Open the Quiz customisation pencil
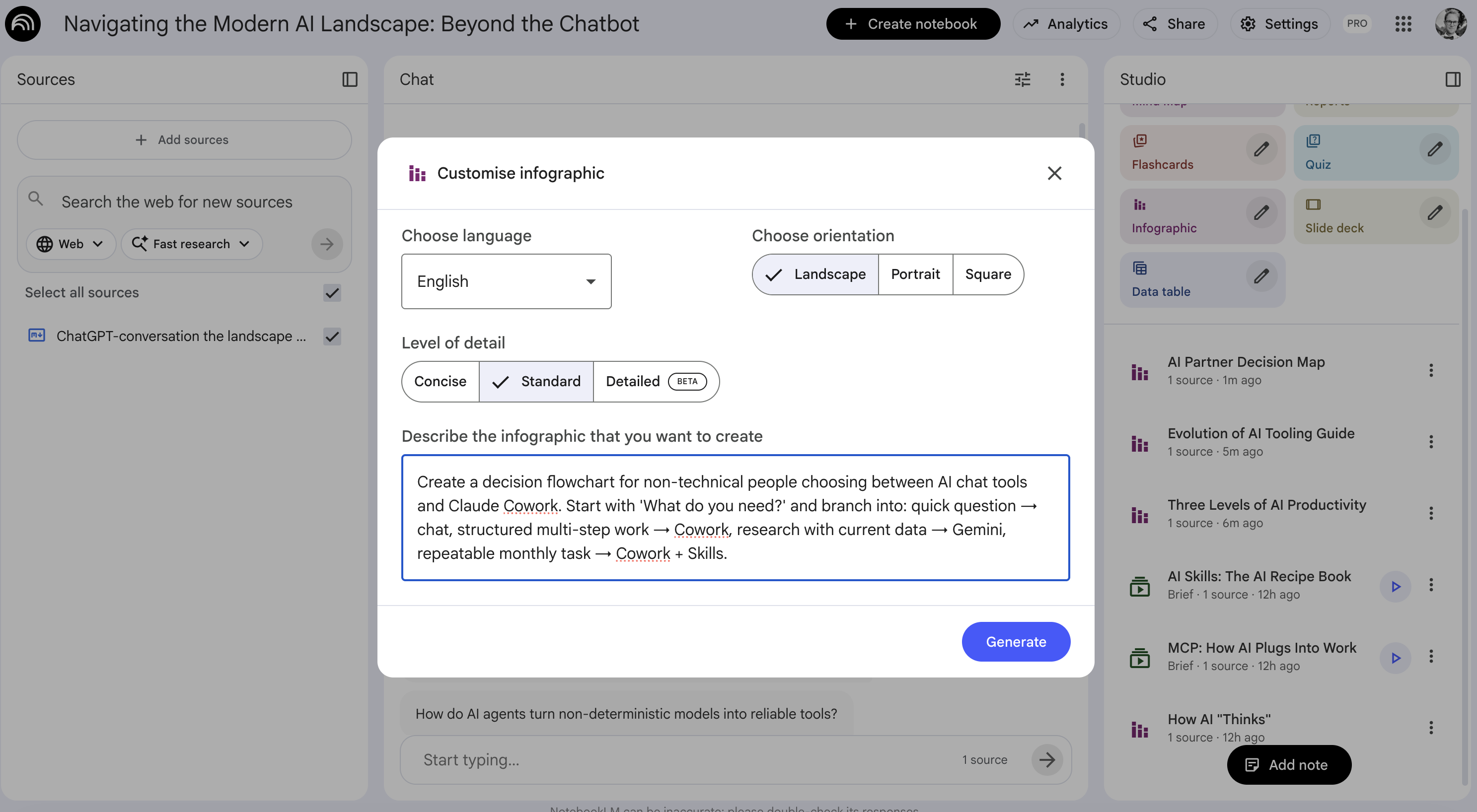 tap(1436, 150)
